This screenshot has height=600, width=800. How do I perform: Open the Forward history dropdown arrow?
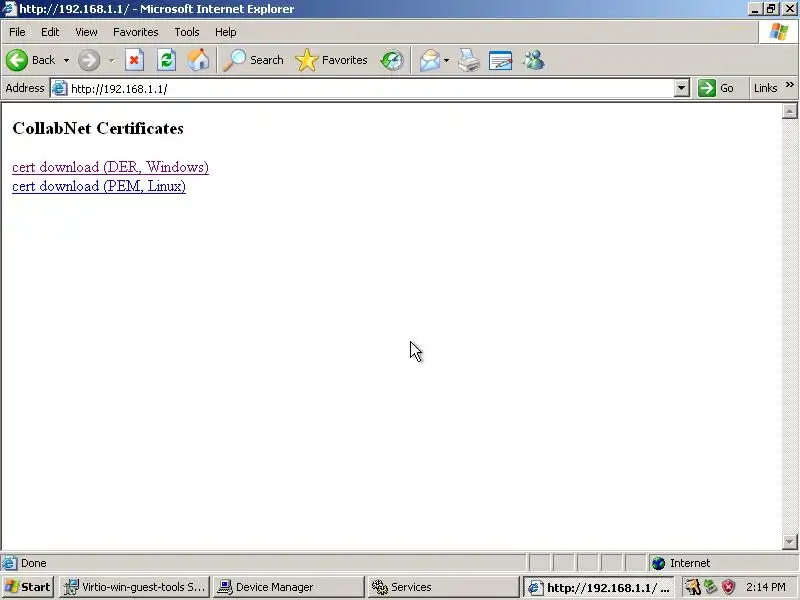tap(111, 60)
